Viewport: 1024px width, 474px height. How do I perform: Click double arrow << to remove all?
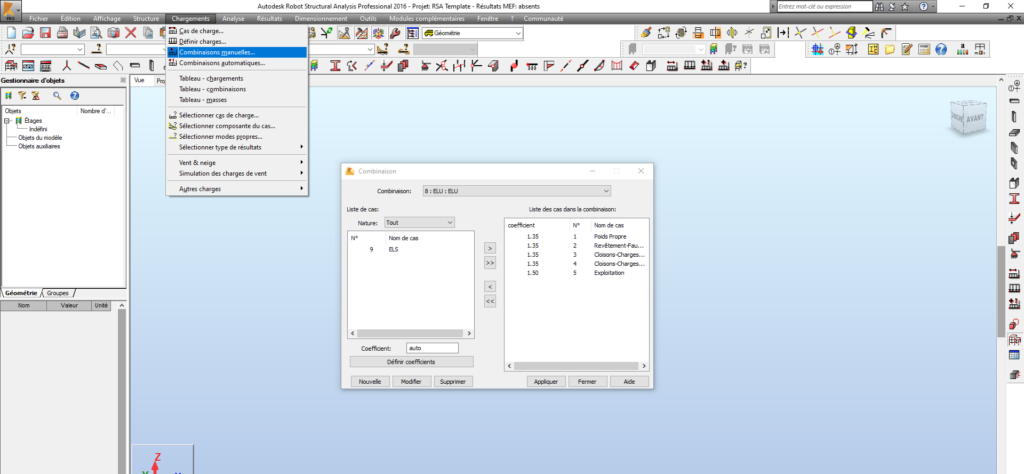pyautogui.click(x=490, y=301)
